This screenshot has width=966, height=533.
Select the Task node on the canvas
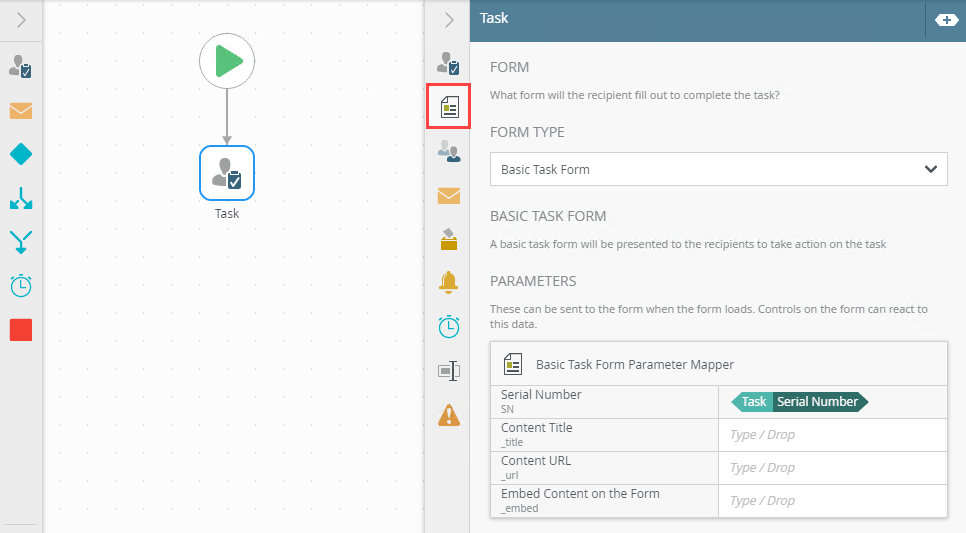pos(227,174)
